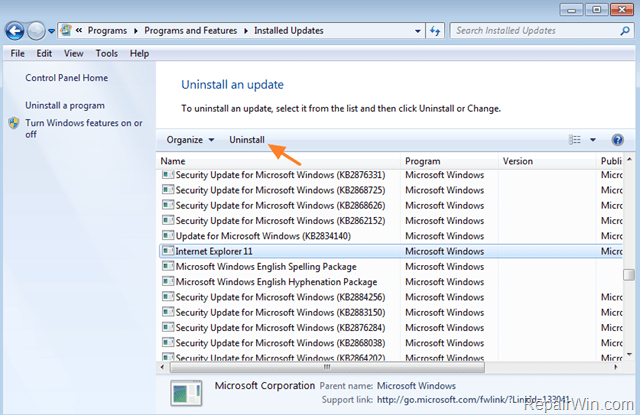Select Internet Explorer 11 row
The width and height of the screenshot is (640, 415).
(x=391, y=251)
